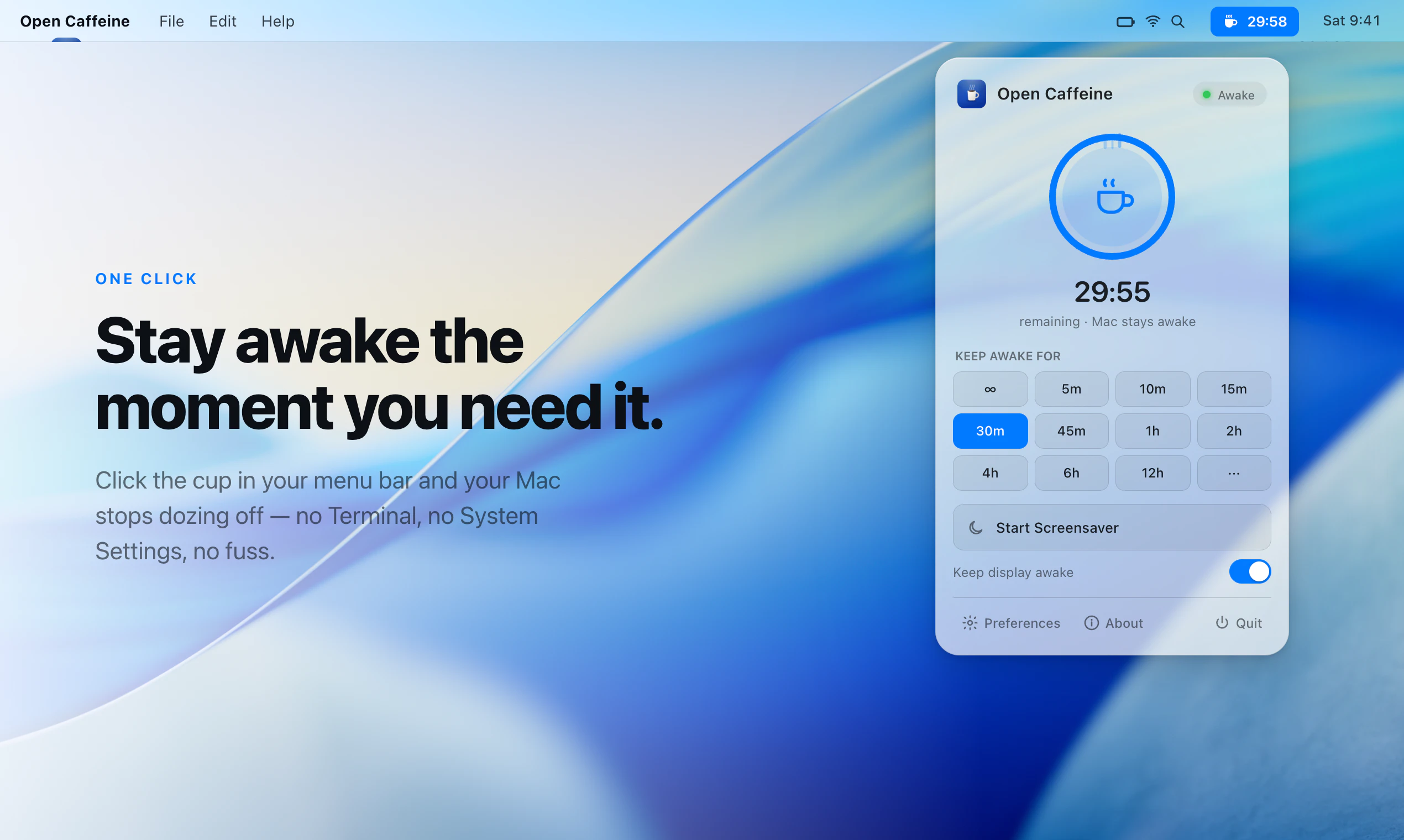Select the highlighted 30m duration
The width and height of the screenshot is (1404, 840).
990,431
